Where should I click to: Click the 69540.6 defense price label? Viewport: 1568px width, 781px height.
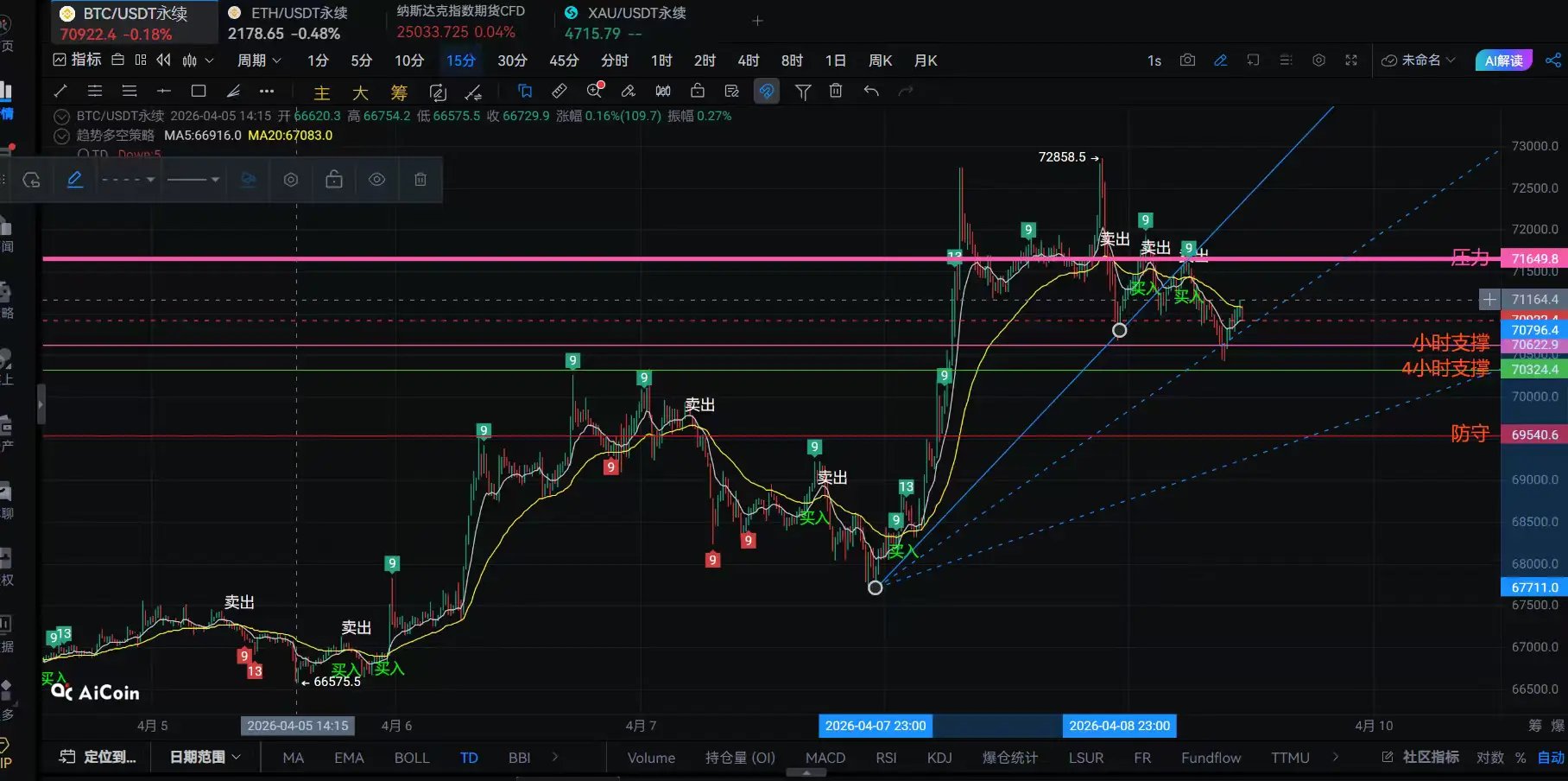coord(1534,435)
